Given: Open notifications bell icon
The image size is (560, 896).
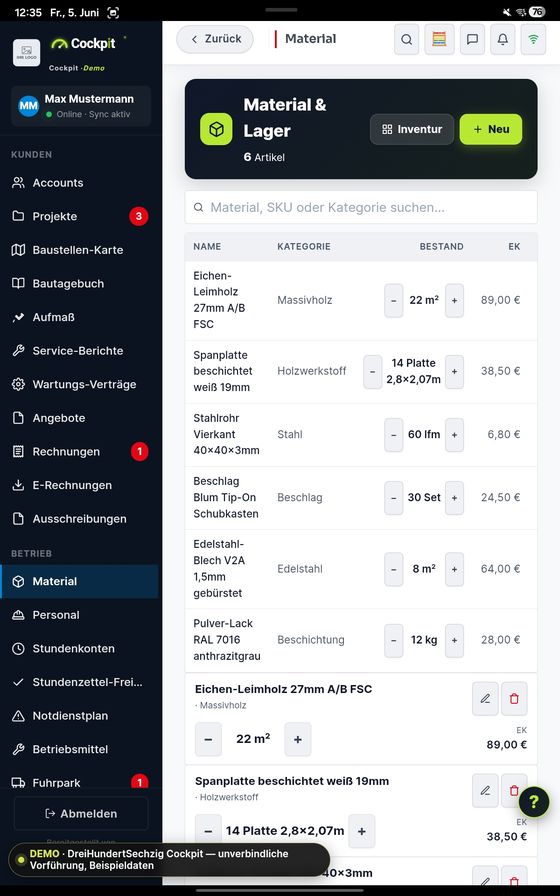Looking at the screenshot, I should tap(502, 39).
